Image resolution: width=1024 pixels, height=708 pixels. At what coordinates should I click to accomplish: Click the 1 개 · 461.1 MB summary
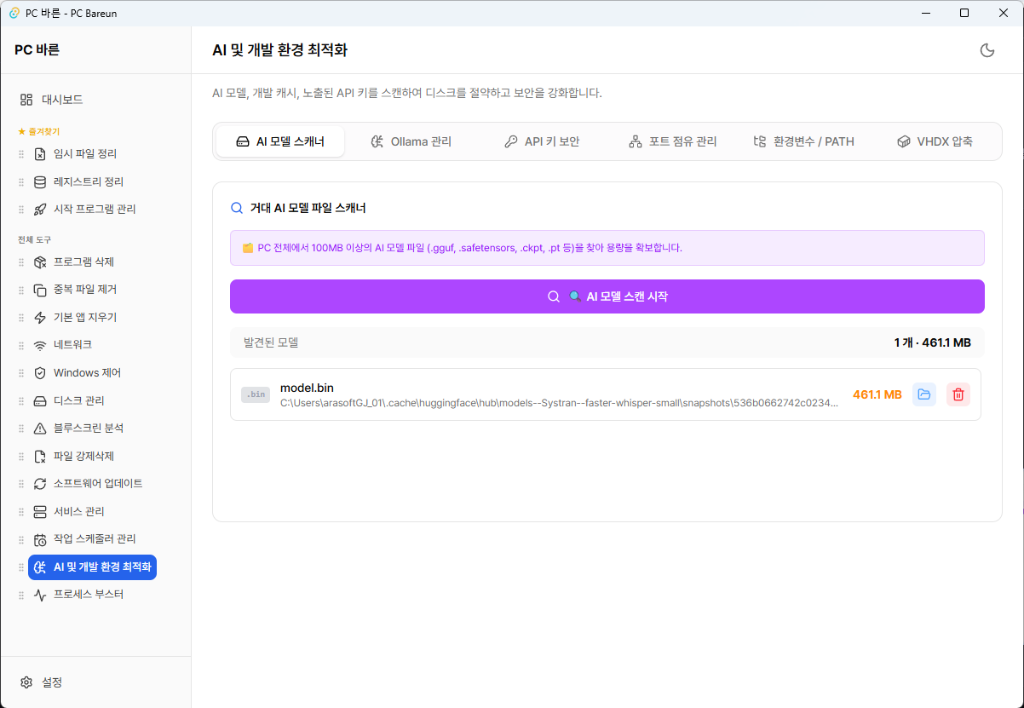[932, 342]
